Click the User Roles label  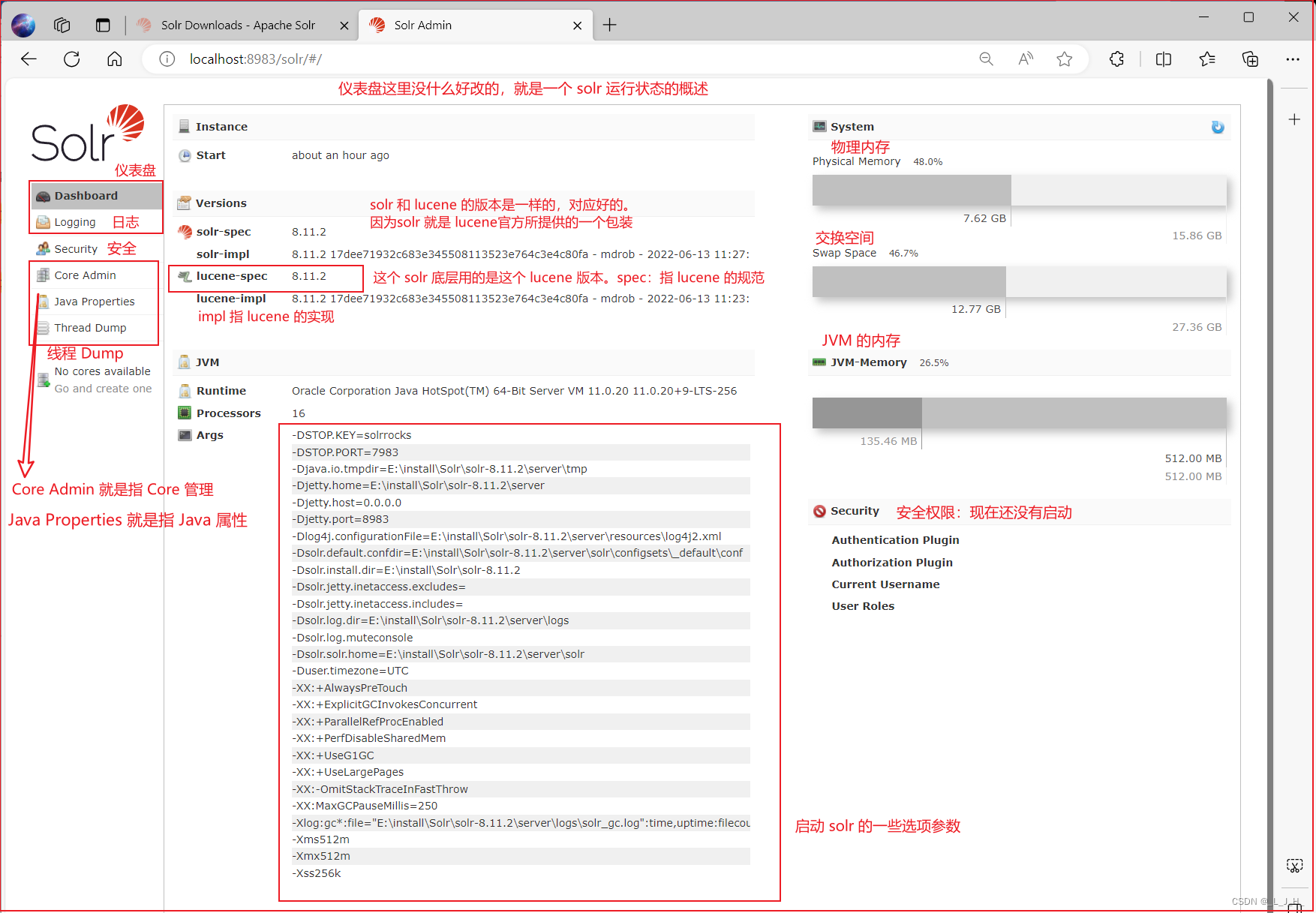click(863, 606)
